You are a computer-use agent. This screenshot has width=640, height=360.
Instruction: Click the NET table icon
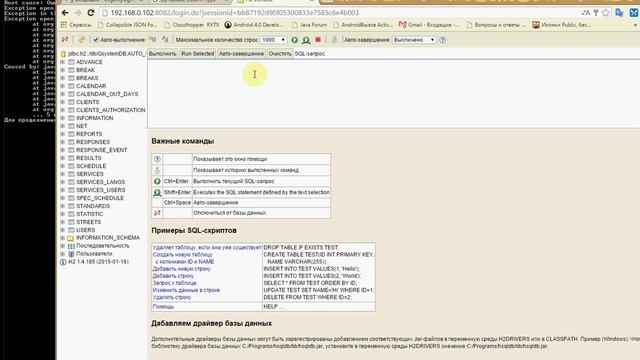(71, 126)
